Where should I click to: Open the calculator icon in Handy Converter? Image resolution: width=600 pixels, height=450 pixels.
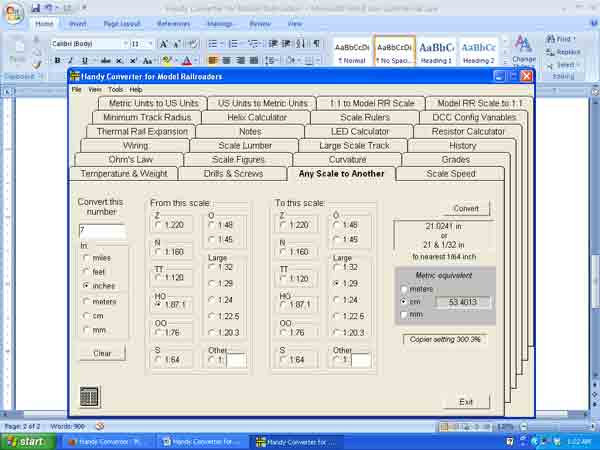click(x=89, y=396)
